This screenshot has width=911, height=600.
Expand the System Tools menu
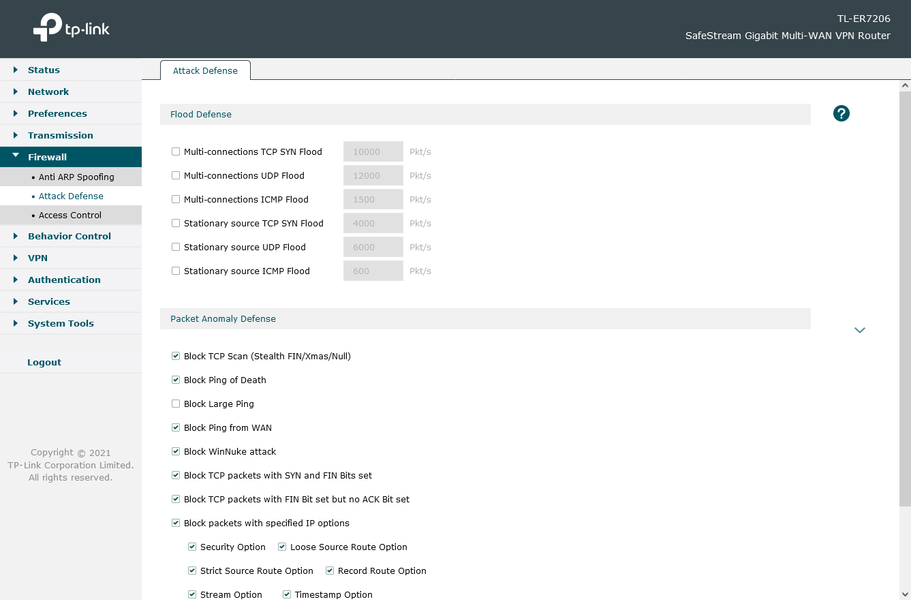tap(70, 324)
